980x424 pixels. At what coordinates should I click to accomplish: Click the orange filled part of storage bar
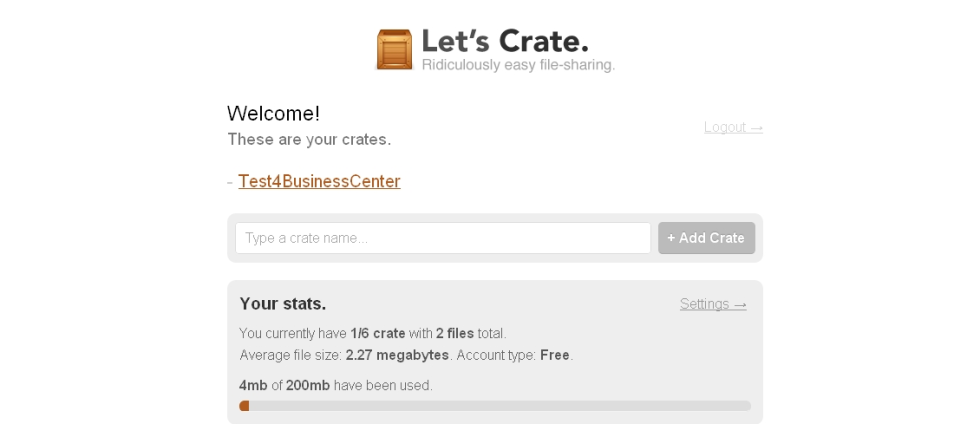(x=244, y=406)
